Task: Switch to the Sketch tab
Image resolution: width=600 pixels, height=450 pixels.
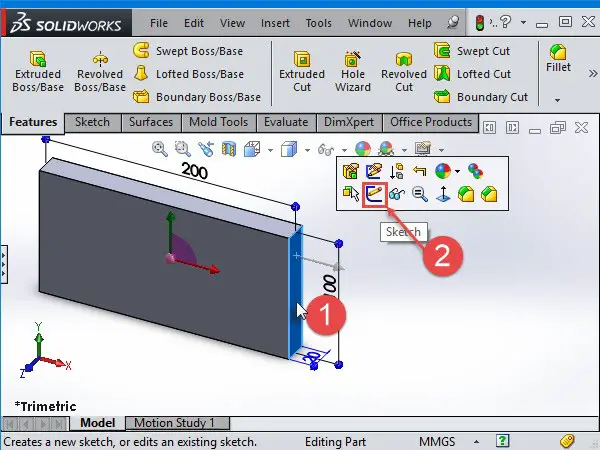Action: click(92, 122)
